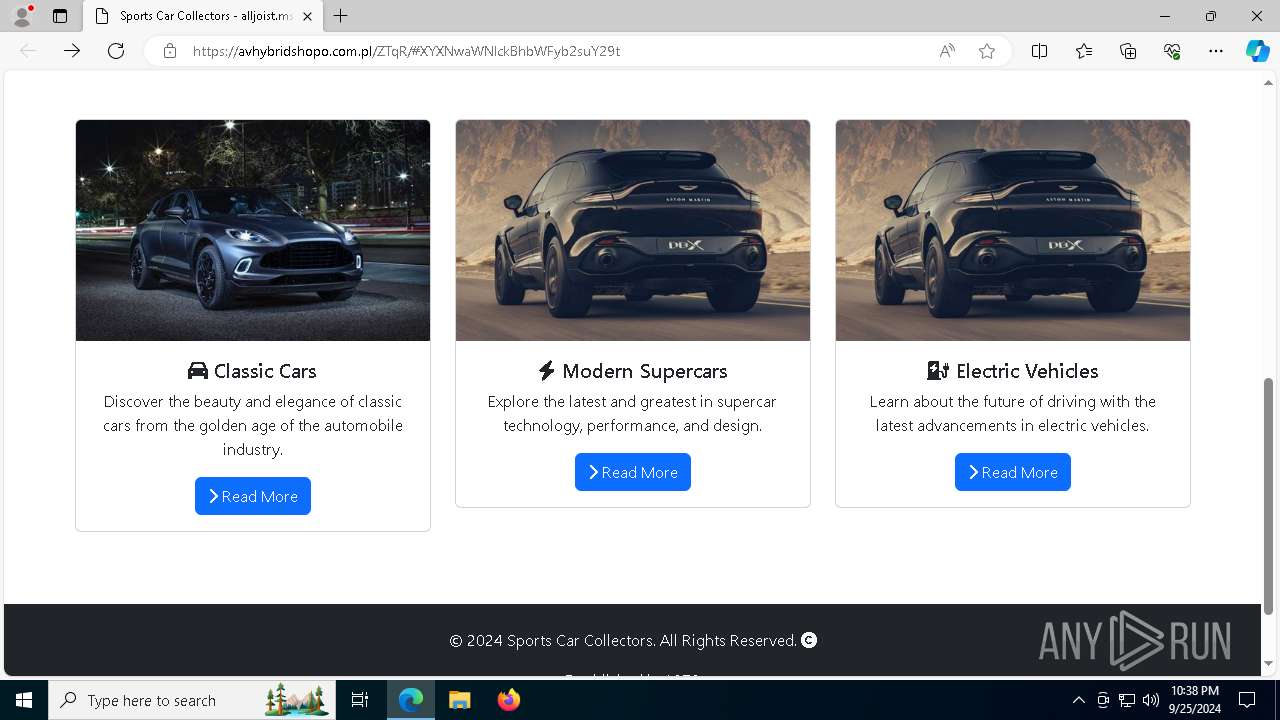Click the copyright circle icon in footer
This screenshot has height=720, width=1280.
(x=809, y=640)
